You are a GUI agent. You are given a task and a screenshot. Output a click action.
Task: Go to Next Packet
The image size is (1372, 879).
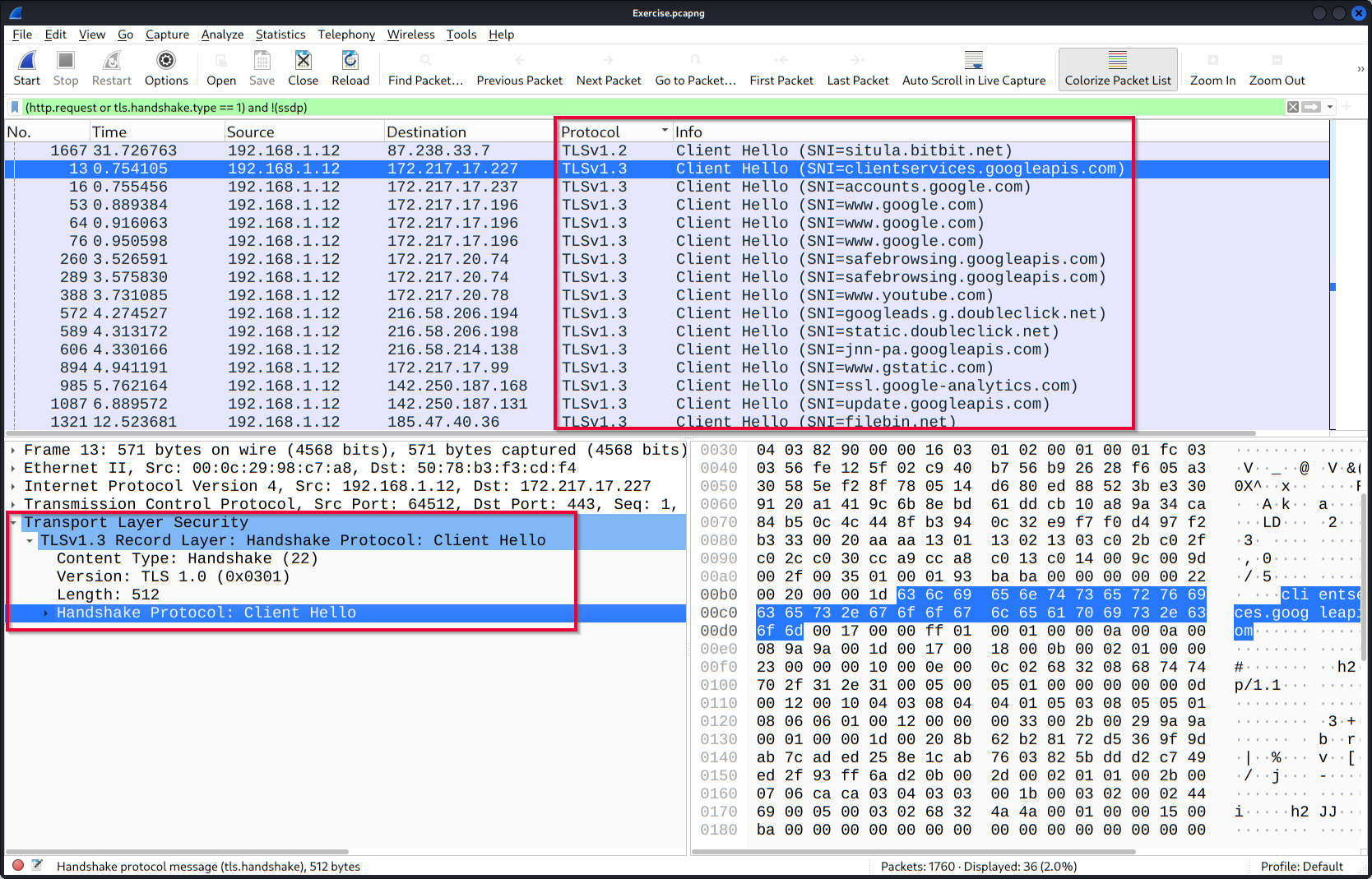[x=609, y=68]
